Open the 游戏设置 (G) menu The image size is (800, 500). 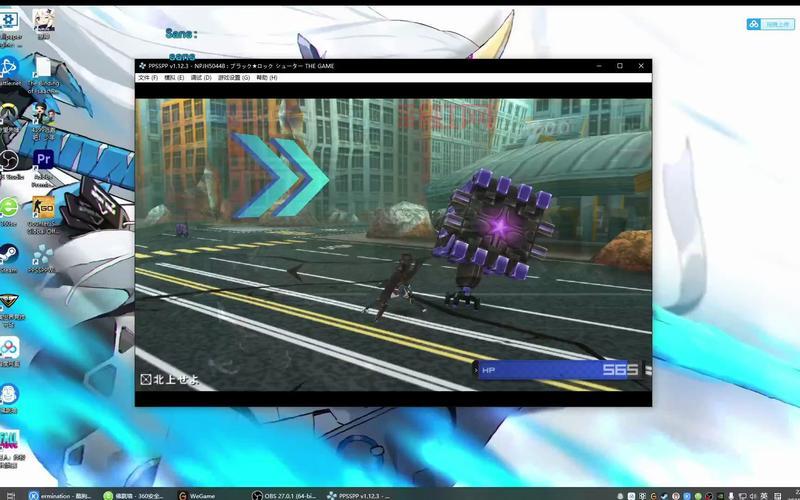(234, 78)
